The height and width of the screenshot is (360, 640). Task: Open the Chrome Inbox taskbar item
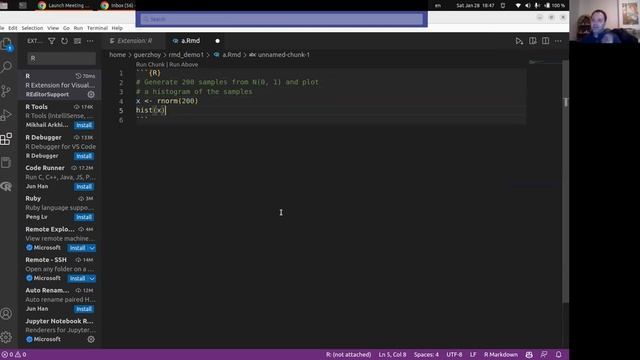118,5
